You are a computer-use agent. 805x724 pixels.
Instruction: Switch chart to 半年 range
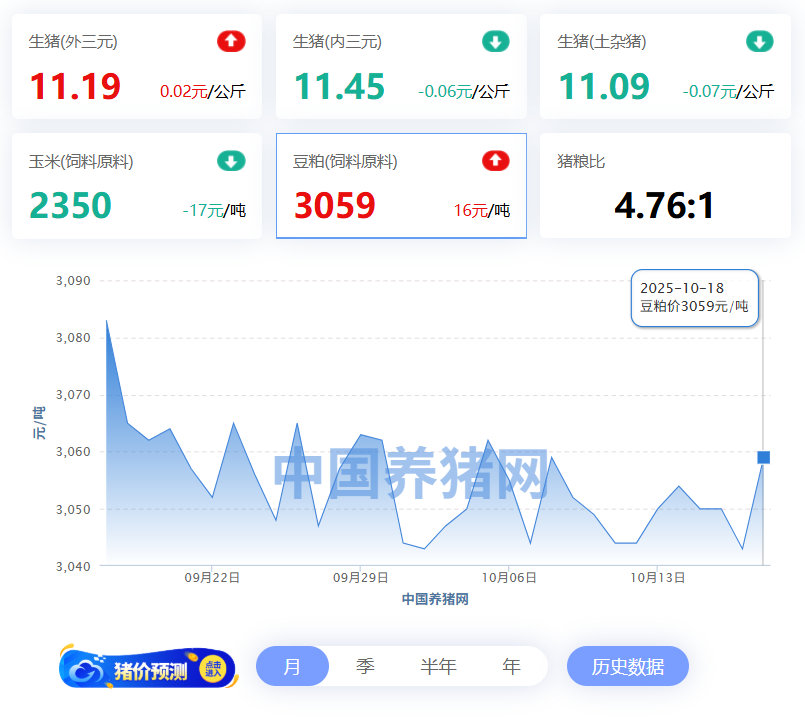coord(438,667)
